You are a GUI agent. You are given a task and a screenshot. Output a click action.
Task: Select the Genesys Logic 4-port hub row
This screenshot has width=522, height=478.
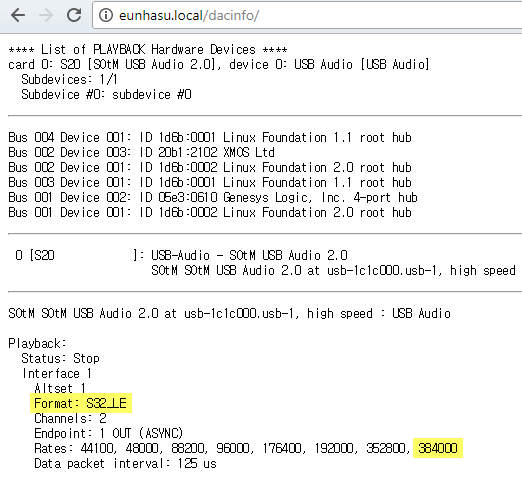point(213,197)
